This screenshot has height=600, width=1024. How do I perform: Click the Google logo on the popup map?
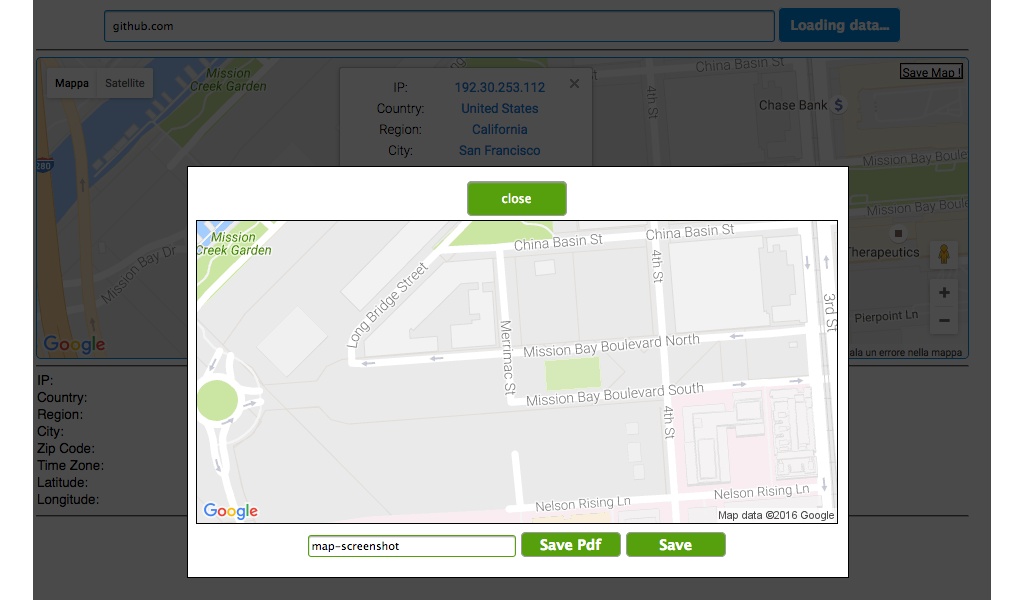coord(230,511)
